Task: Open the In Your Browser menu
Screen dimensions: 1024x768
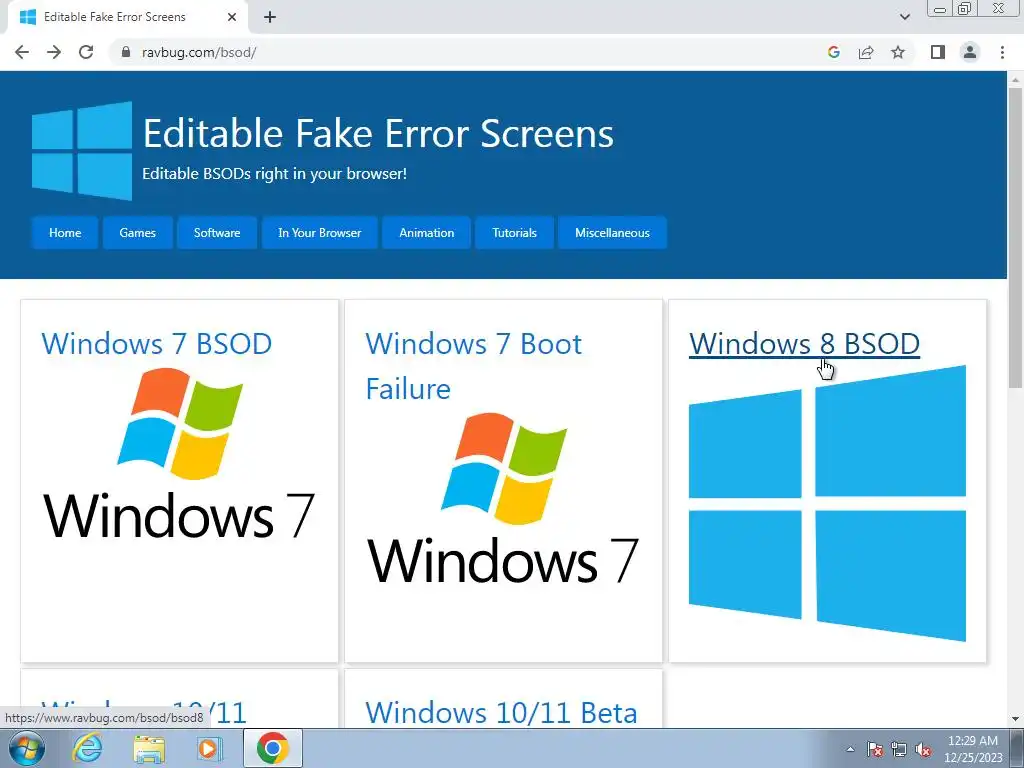Action: pos(319,232)
